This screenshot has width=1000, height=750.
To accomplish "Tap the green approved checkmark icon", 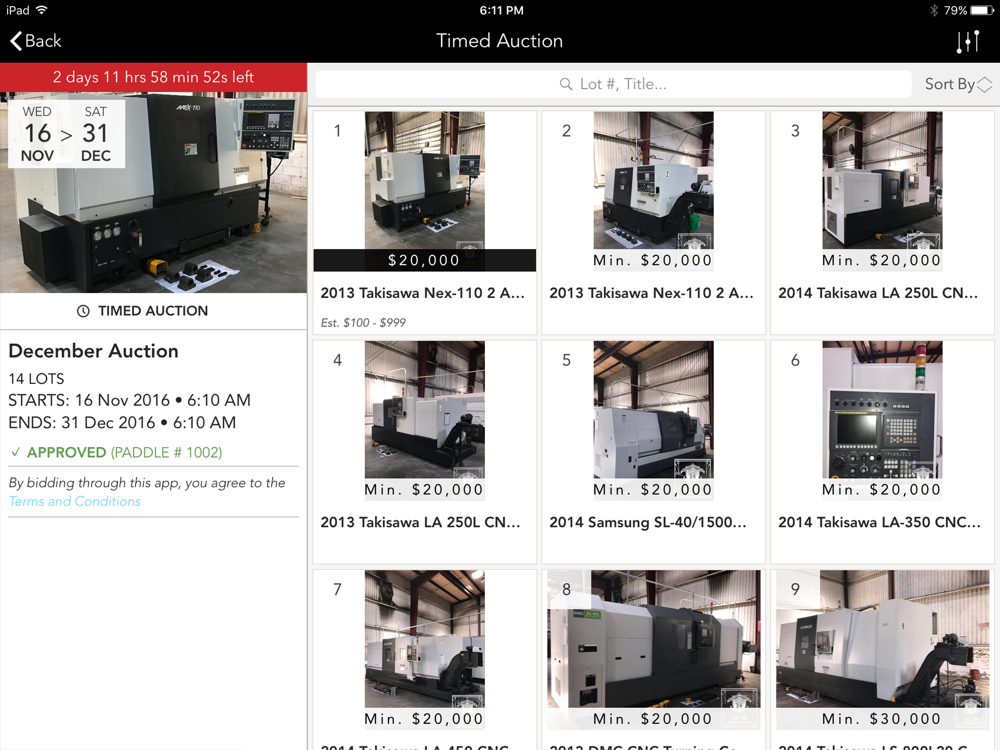I will (x=16, y=453).
